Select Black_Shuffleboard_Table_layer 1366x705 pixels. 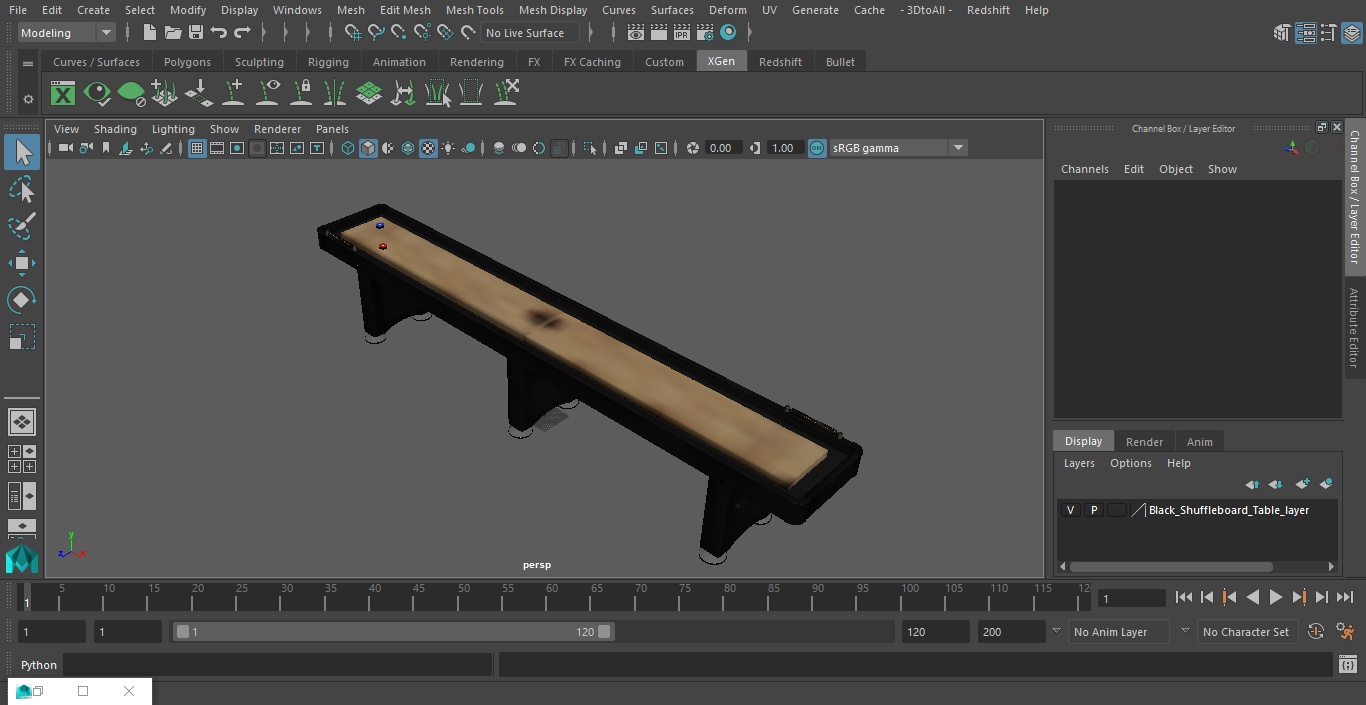coord(1228,510)
